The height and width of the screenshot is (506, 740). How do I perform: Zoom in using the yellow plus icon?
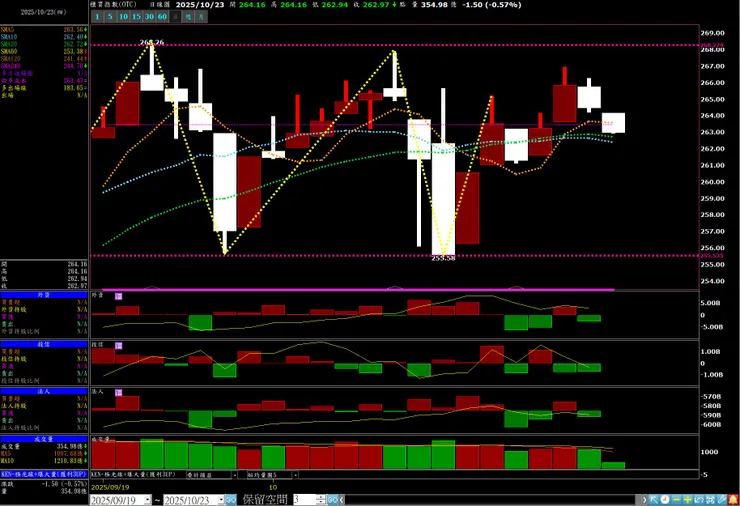(x=687, y=499)
